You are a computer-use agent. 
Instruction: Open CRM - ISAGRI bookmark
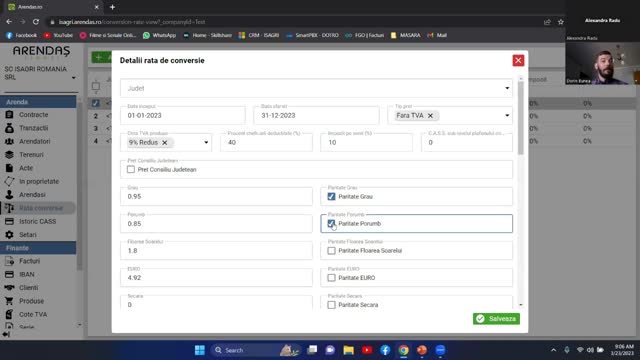[x=259, y=36]
